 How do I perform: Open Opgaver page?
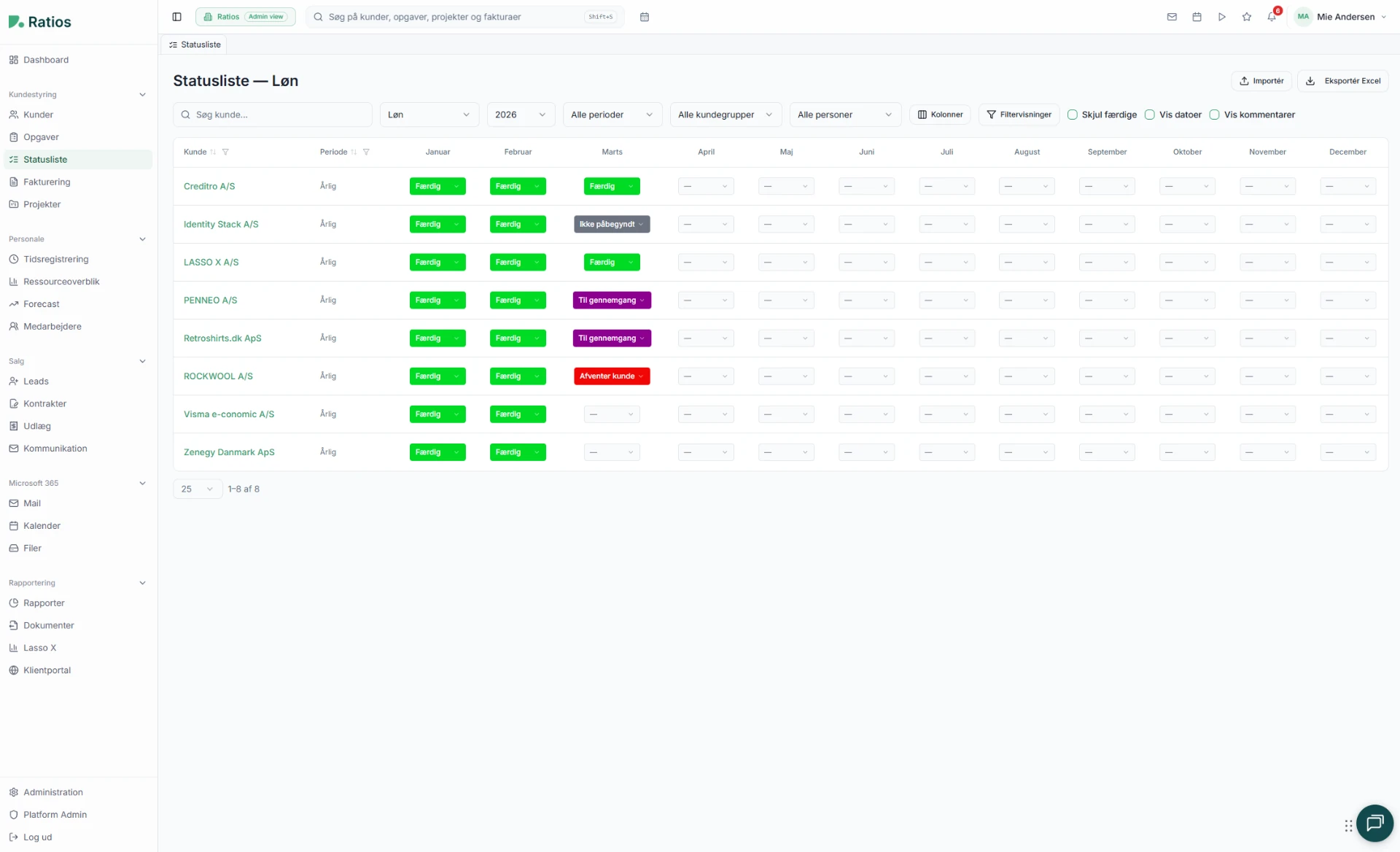pyautogui.click(x=78, y=137)
